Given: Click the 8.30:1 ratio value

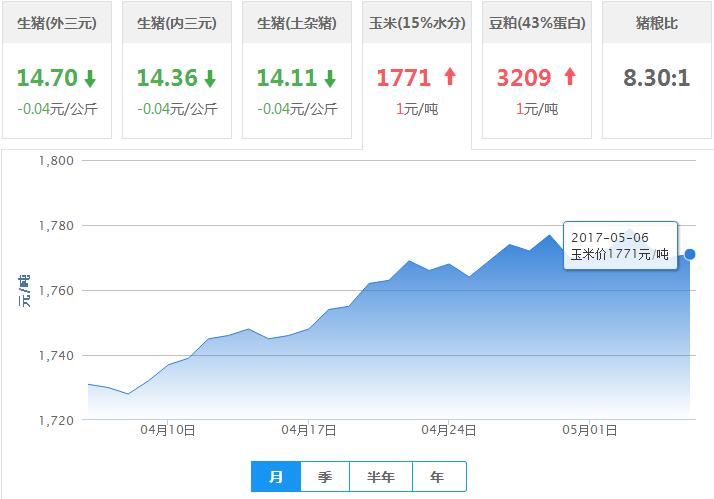Looking at the screenshot, I should click(x=657, y=78).
